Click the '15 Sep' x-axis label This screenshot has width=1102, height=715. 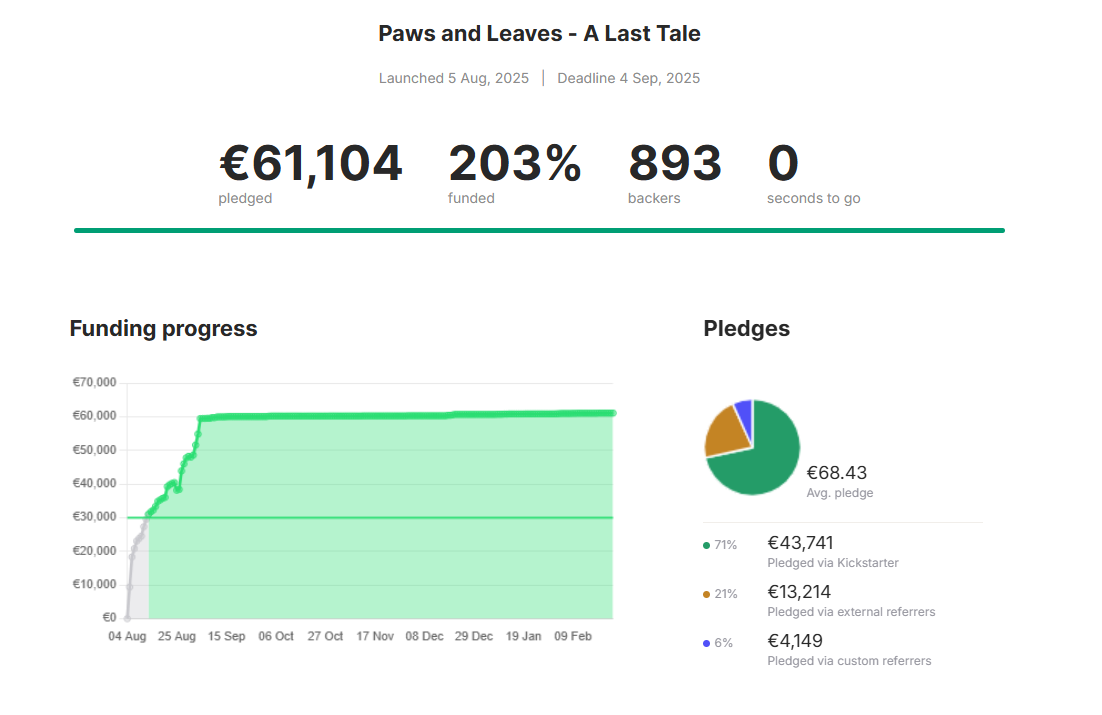point(227,637)
